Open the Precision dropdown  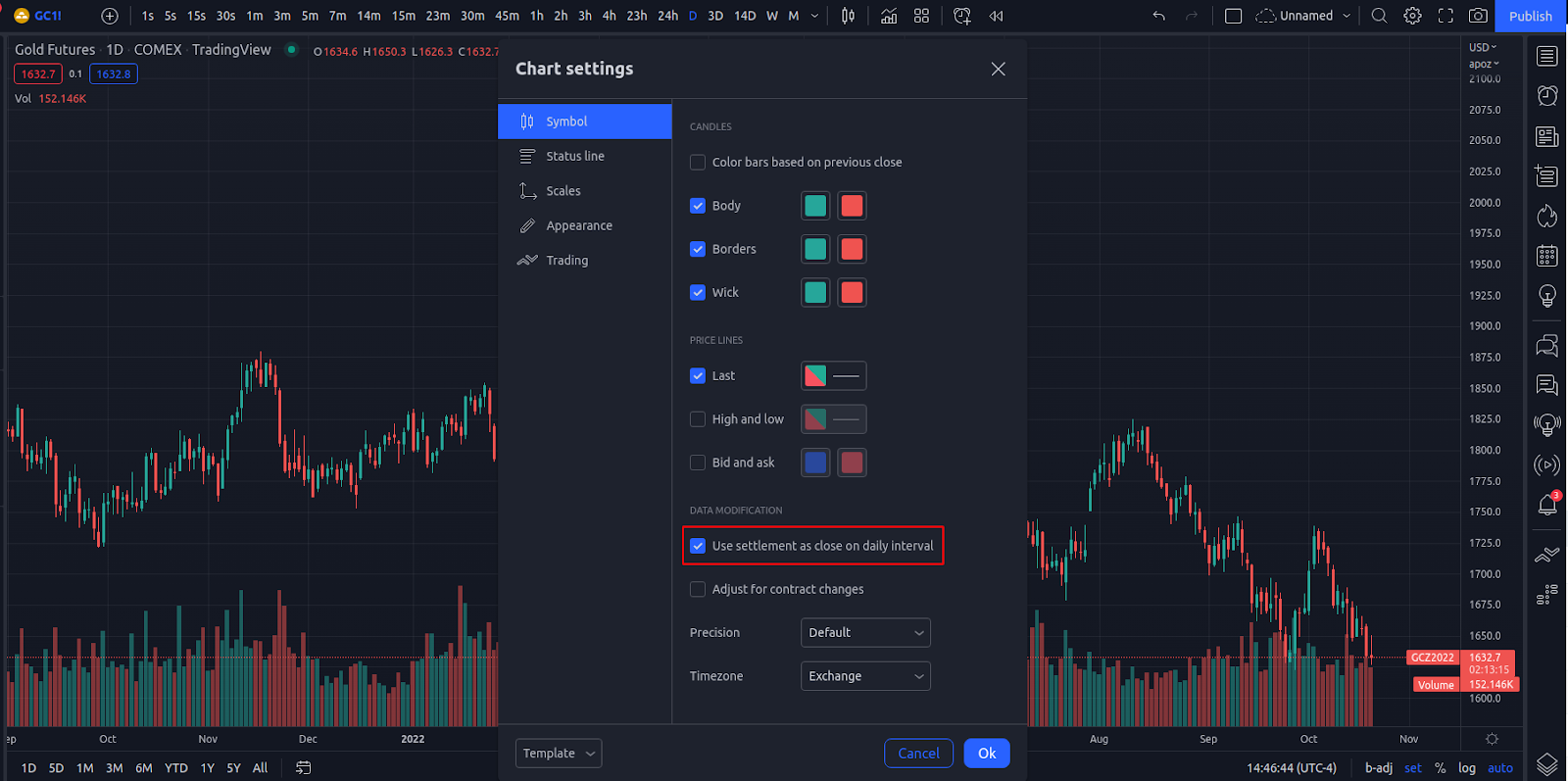coord(864,633)
